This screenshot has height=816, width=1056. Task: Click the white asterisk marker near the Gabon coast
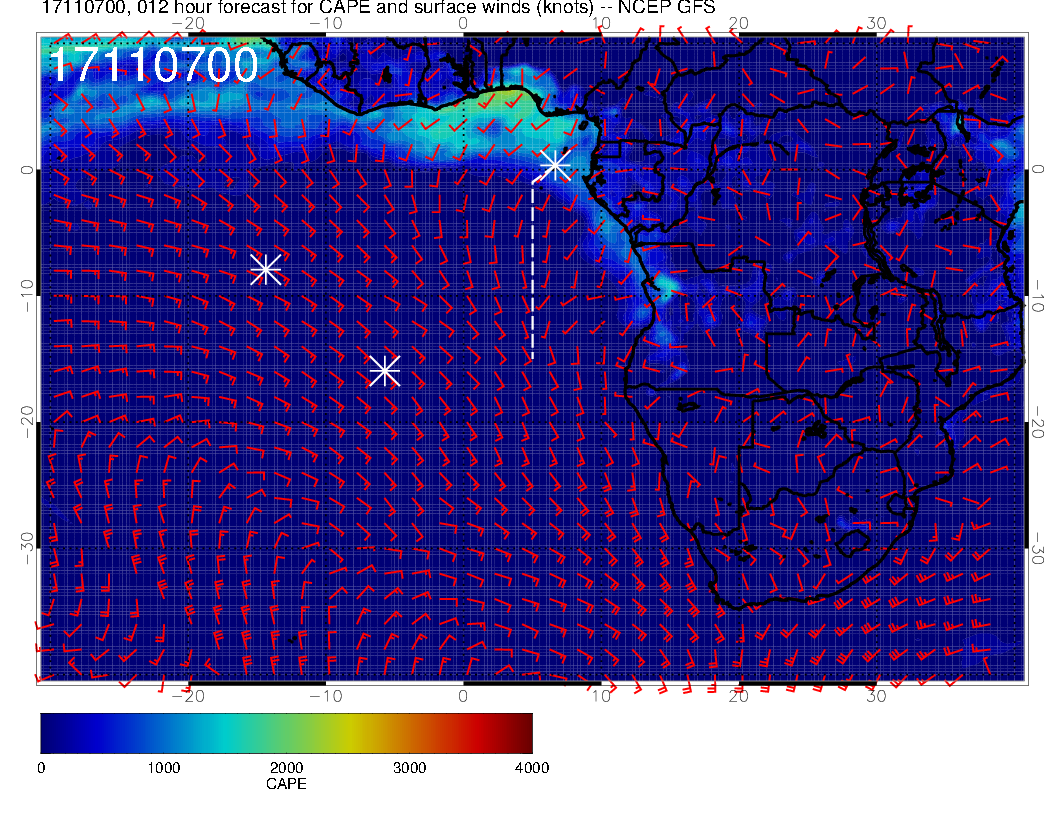tap(555, 166)
